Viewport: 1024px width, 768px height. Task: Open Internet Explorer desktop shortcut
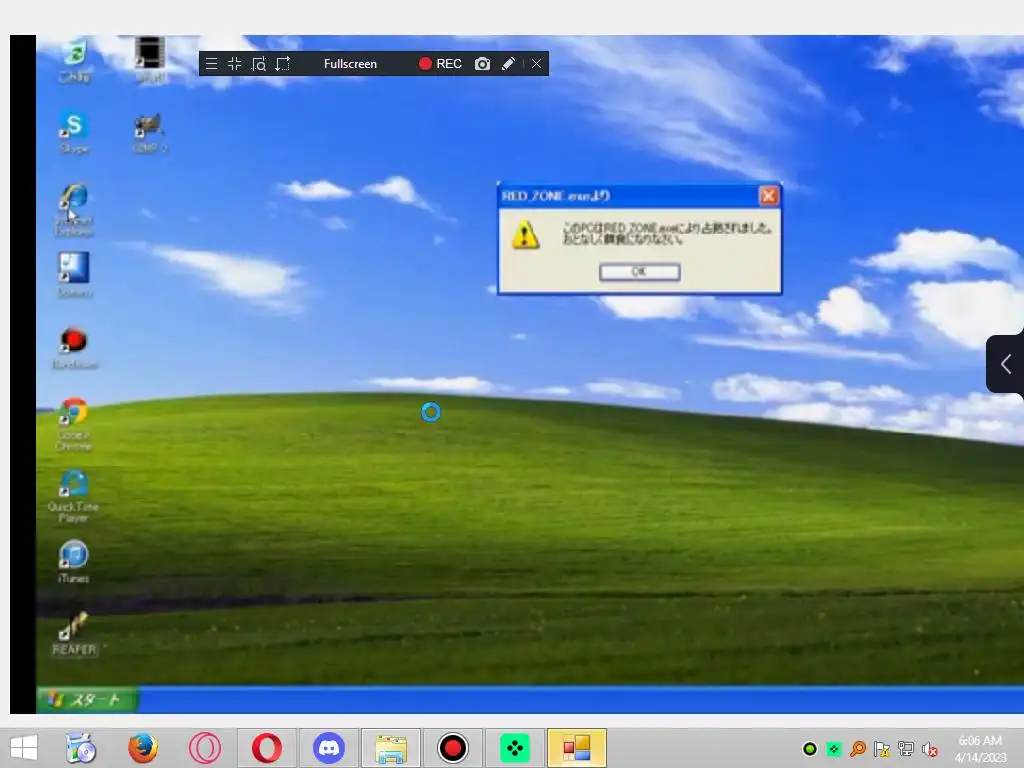pos(74,210)
